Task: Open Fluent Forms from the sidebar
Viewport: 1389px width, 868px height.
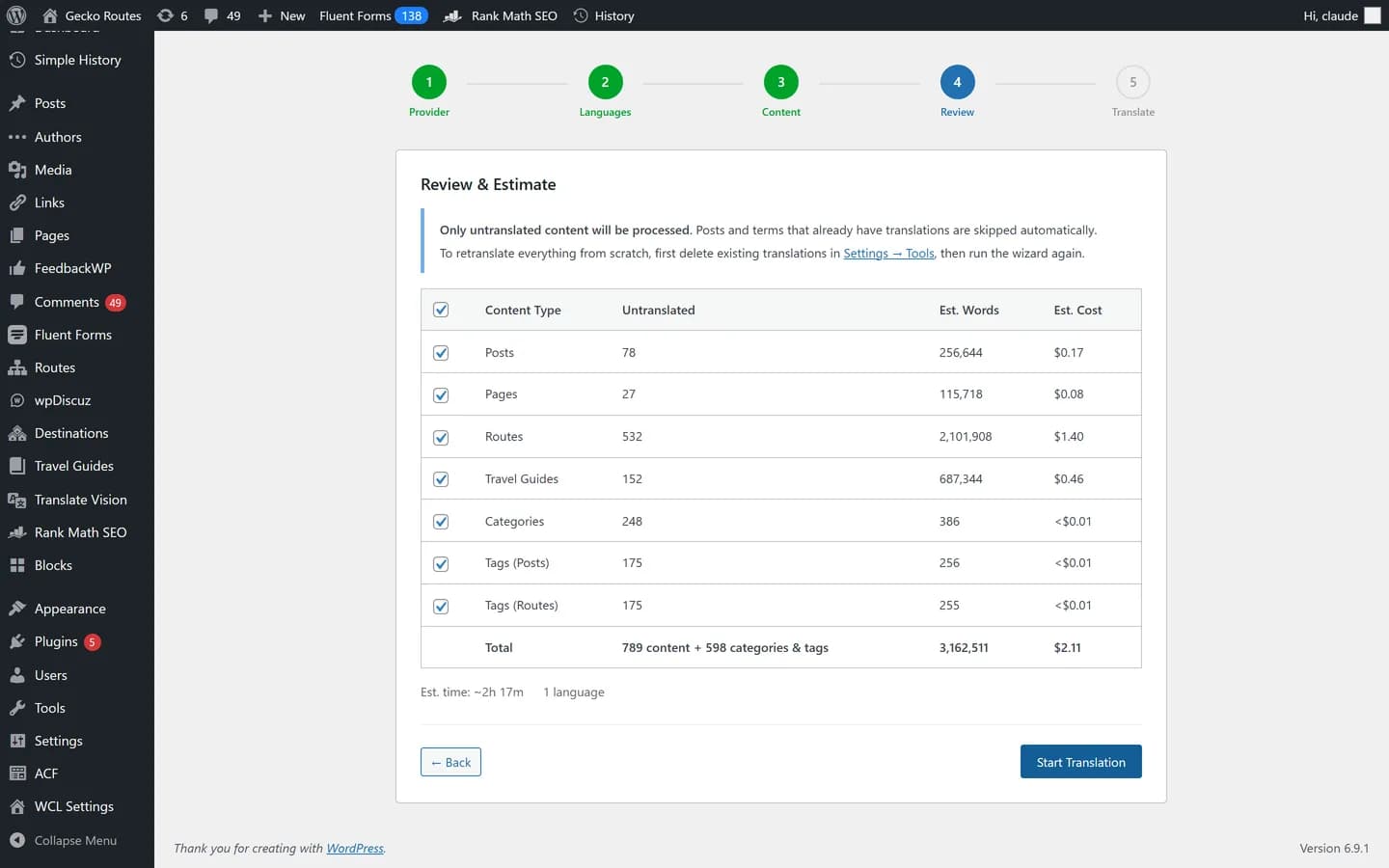Action: click(72, 335)
